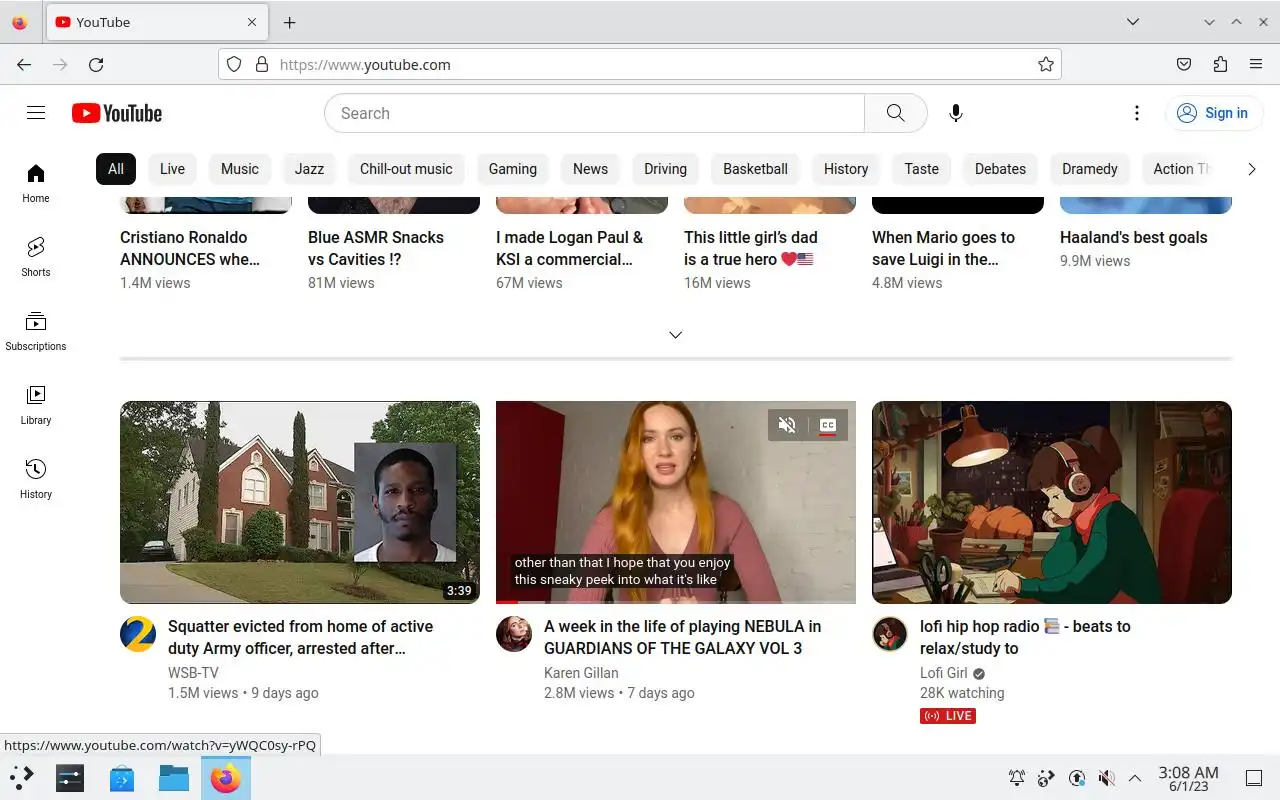This screenshot has height=800, width=1280.
Task: Open YouTube settings three-dot menu
Action: 1137,113
